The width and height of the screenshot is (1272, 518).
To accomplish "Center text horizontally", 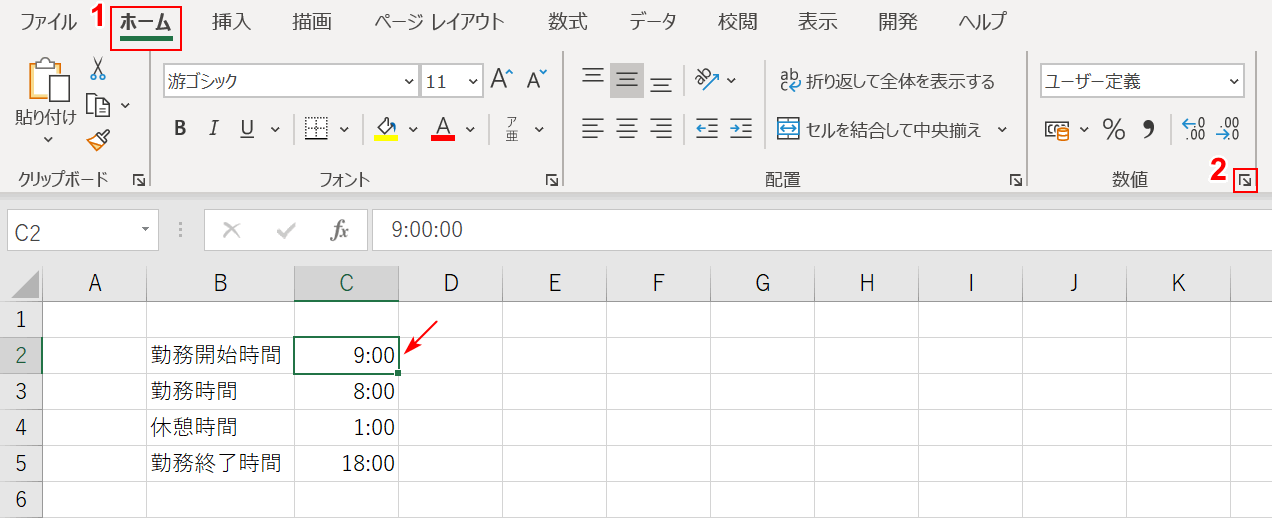I will click(x=627, y=128).
